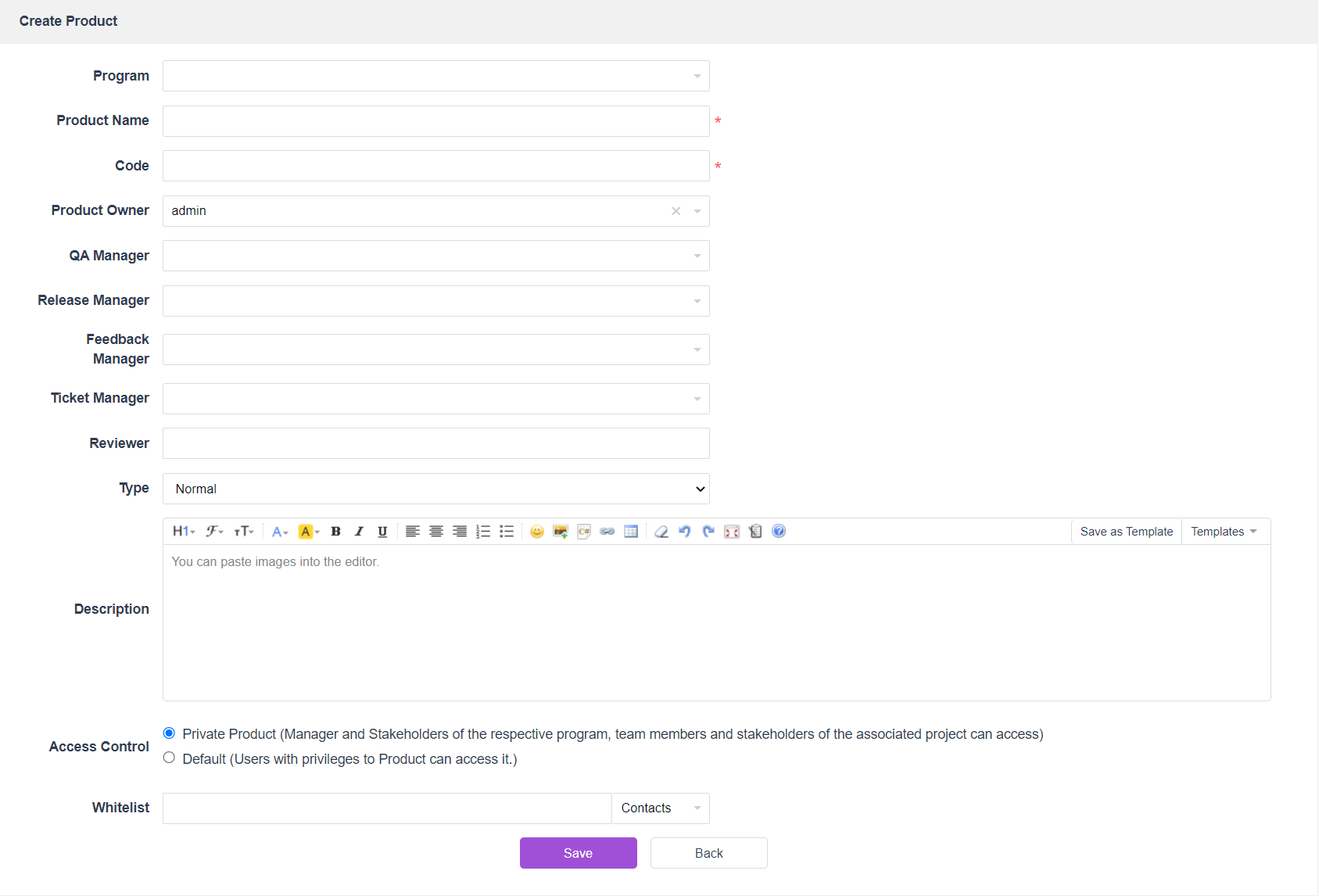Click the undo arrow icon
Viewport: 1319px width, 896px height.
[x=685, y=532]
